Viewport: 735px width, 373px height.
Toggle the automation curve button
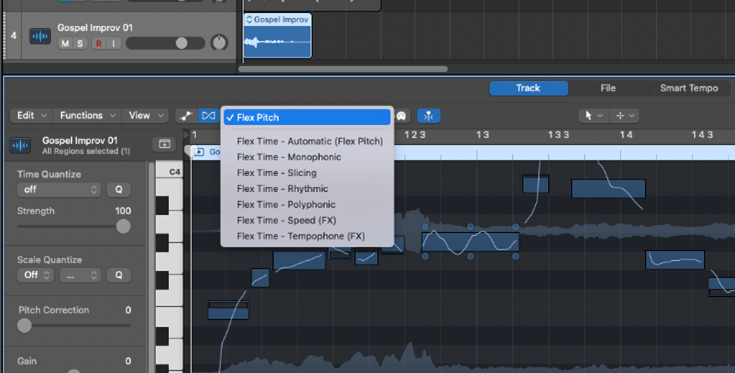click(x=186, y=116)
